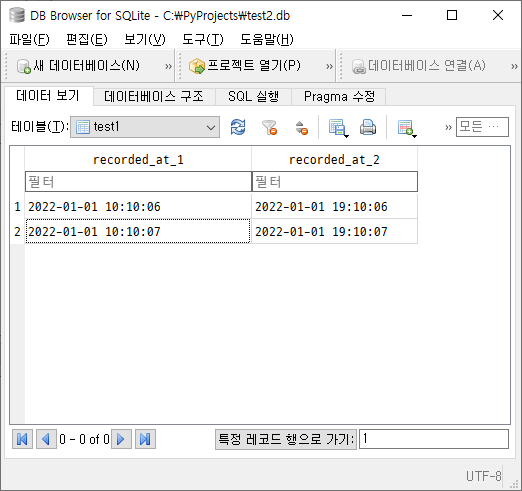Viewport: 522px width, 491px height.
Task: Open the 도구(T) menu
Action: click(x=203, y=39)
